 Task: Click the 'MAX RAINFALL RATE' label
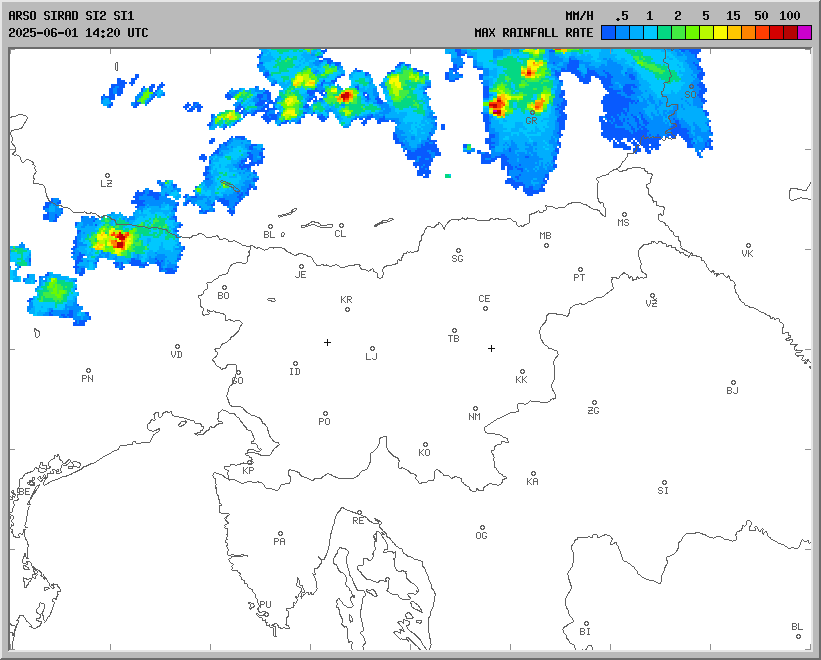(x=533, y=33)
